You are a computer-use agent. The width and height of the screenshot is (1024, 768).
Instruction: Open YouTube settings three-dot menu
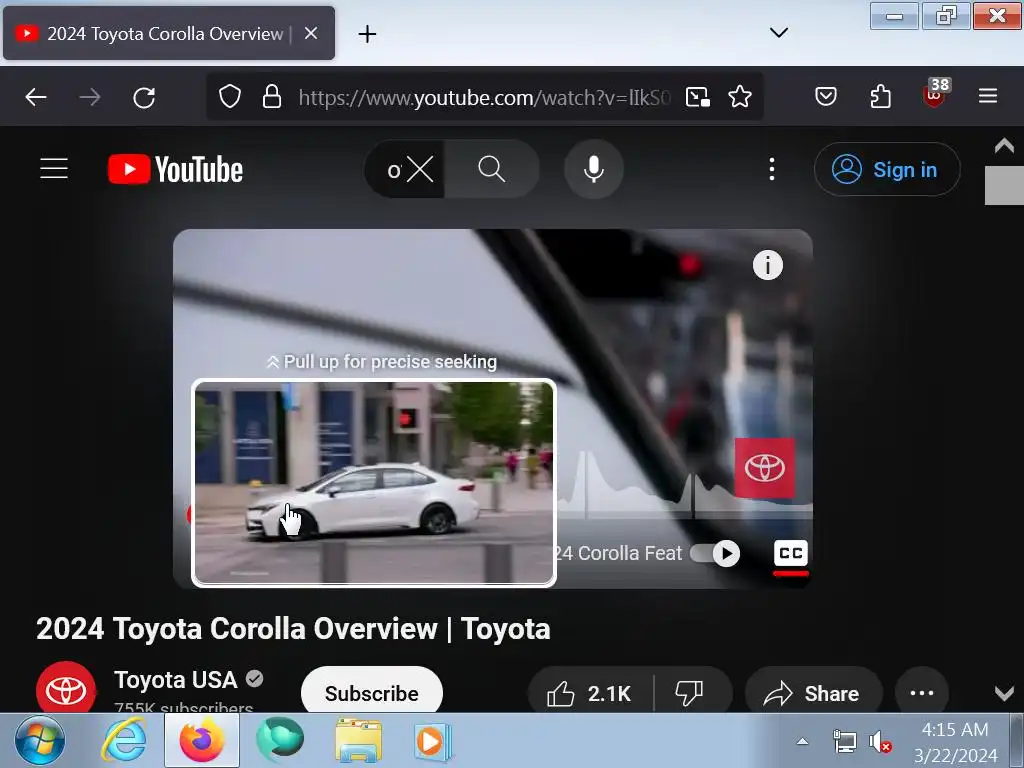pos(772,169)
